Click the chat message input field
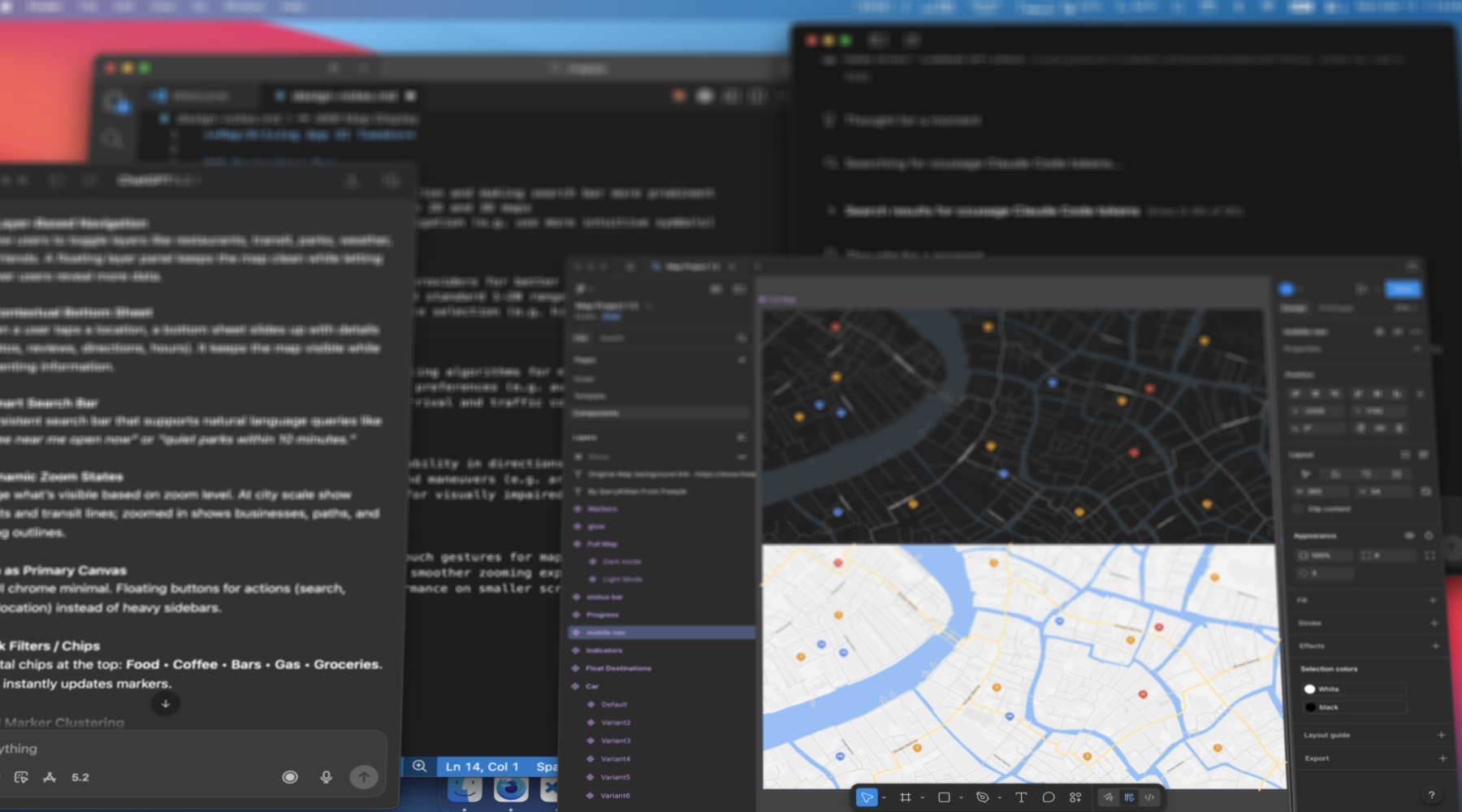Image resolution: width=1462 pixels, height=812 pixels. tap(191, 749)
